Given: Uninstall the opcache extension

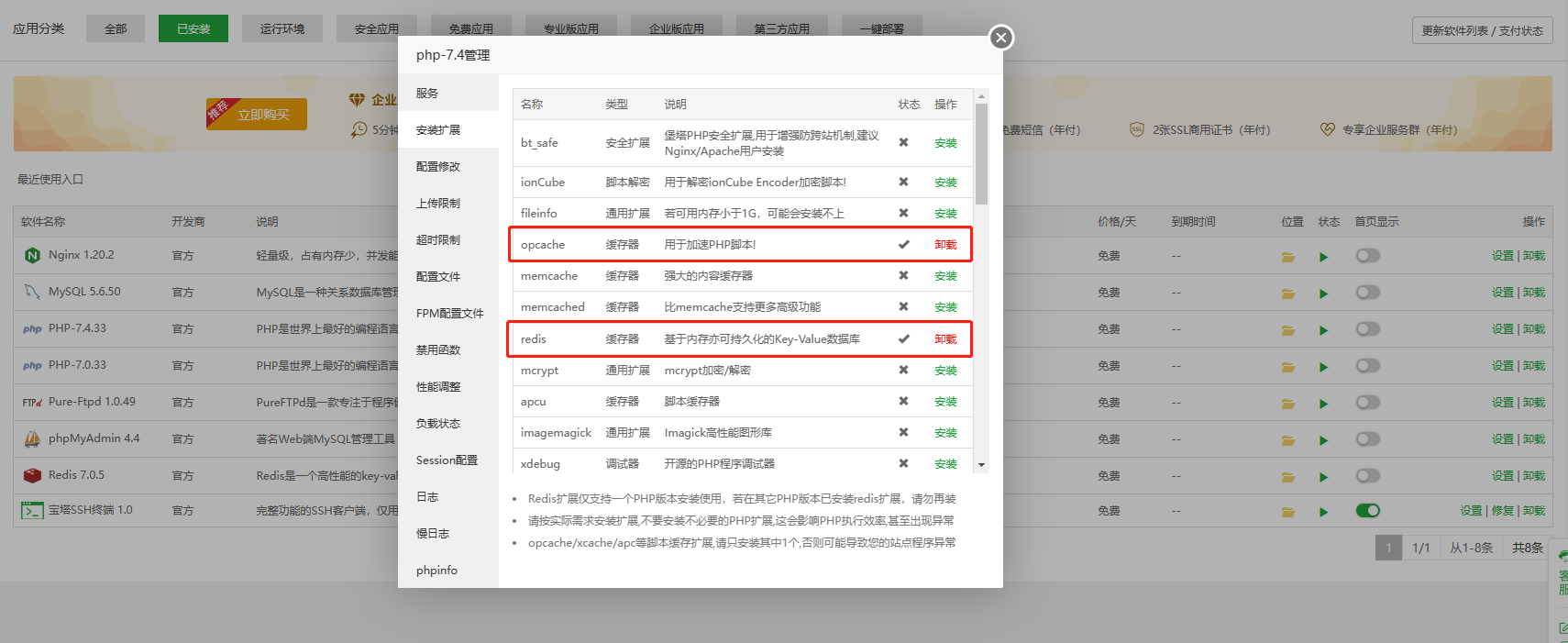Looking at the screenshot, I should click(945, 245).
